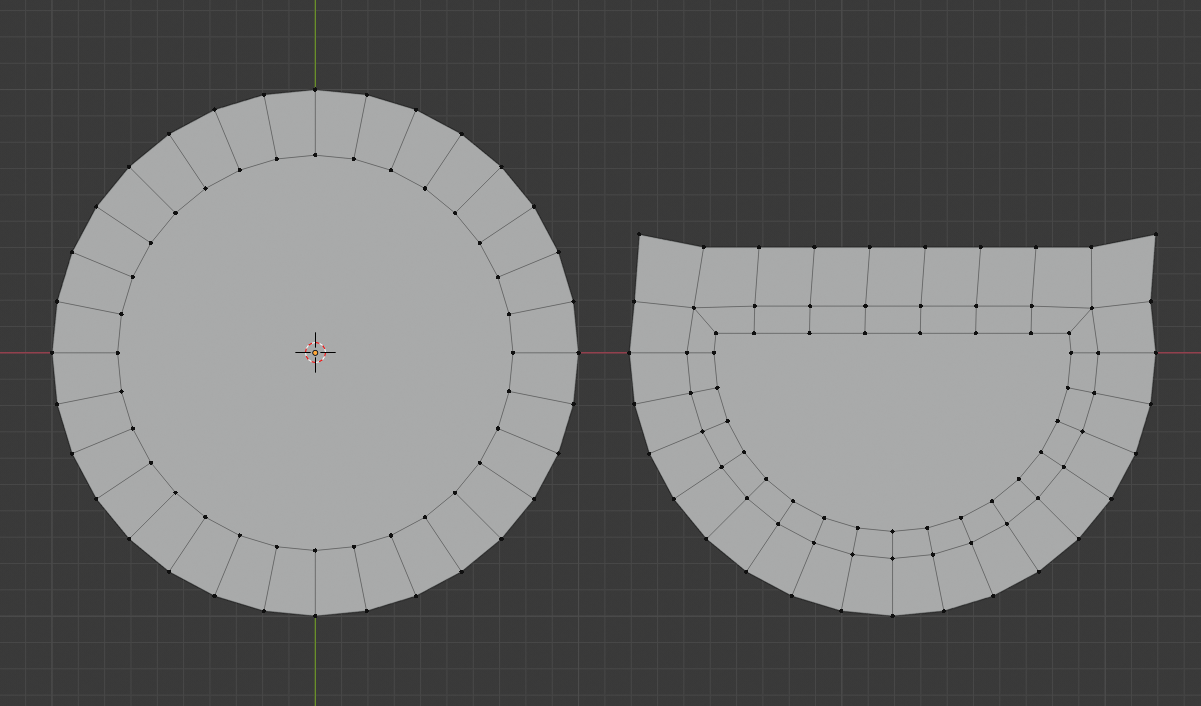Select the topmost outer vertex of the left circle

315,90
